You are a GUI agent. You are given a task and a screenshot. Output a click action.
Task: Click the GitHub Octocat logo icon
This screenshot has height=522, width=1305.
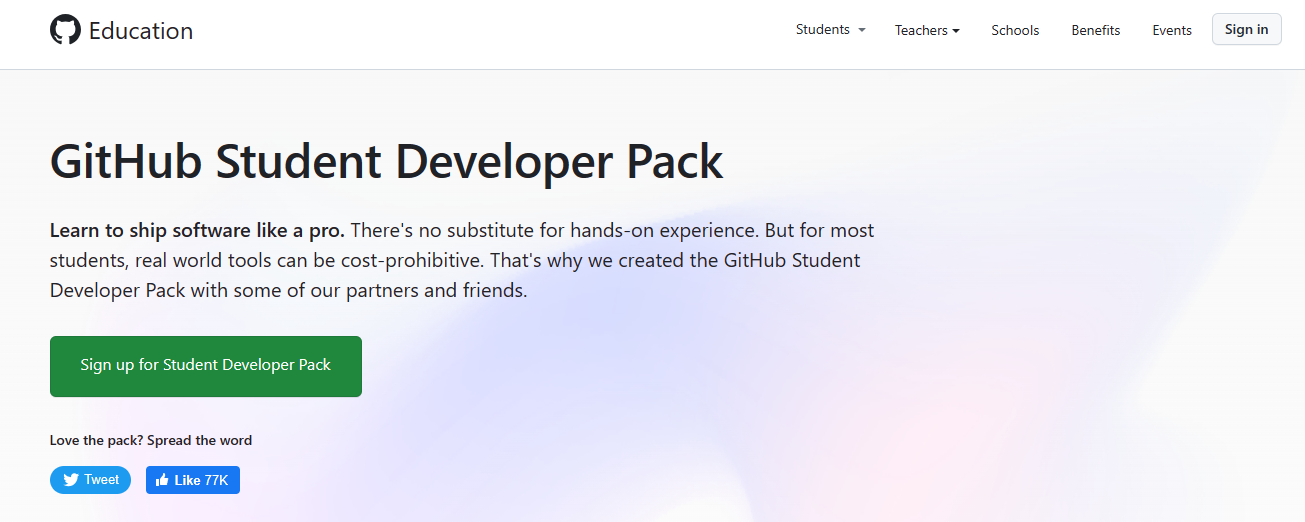65,30
